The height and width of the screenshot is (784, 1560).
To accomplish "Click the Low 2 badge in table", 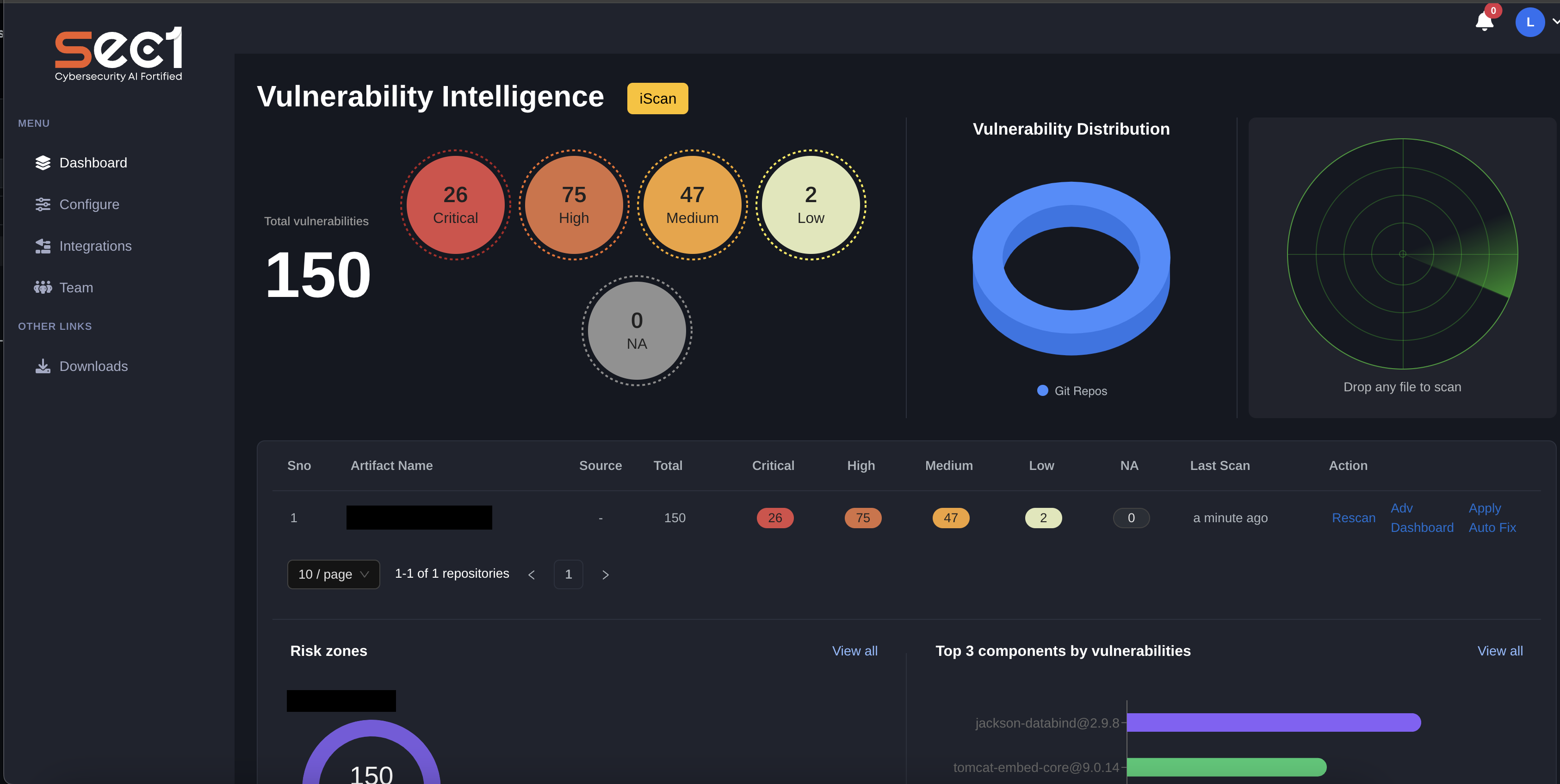I will pyautogui.click(x=1043, y=518).
